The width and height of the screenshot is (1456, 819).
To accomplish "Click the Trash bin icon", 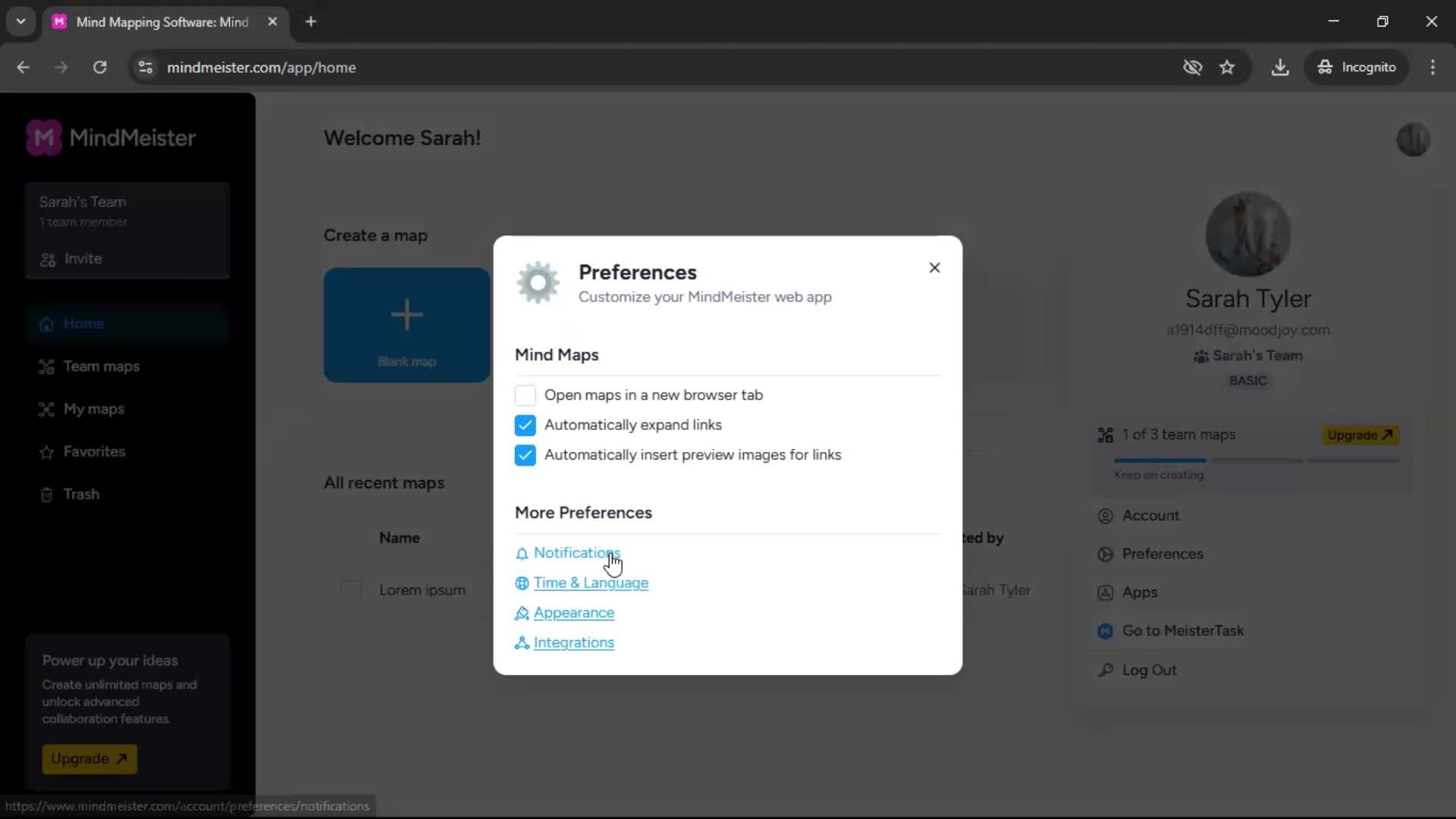I will tap(46, 495).
